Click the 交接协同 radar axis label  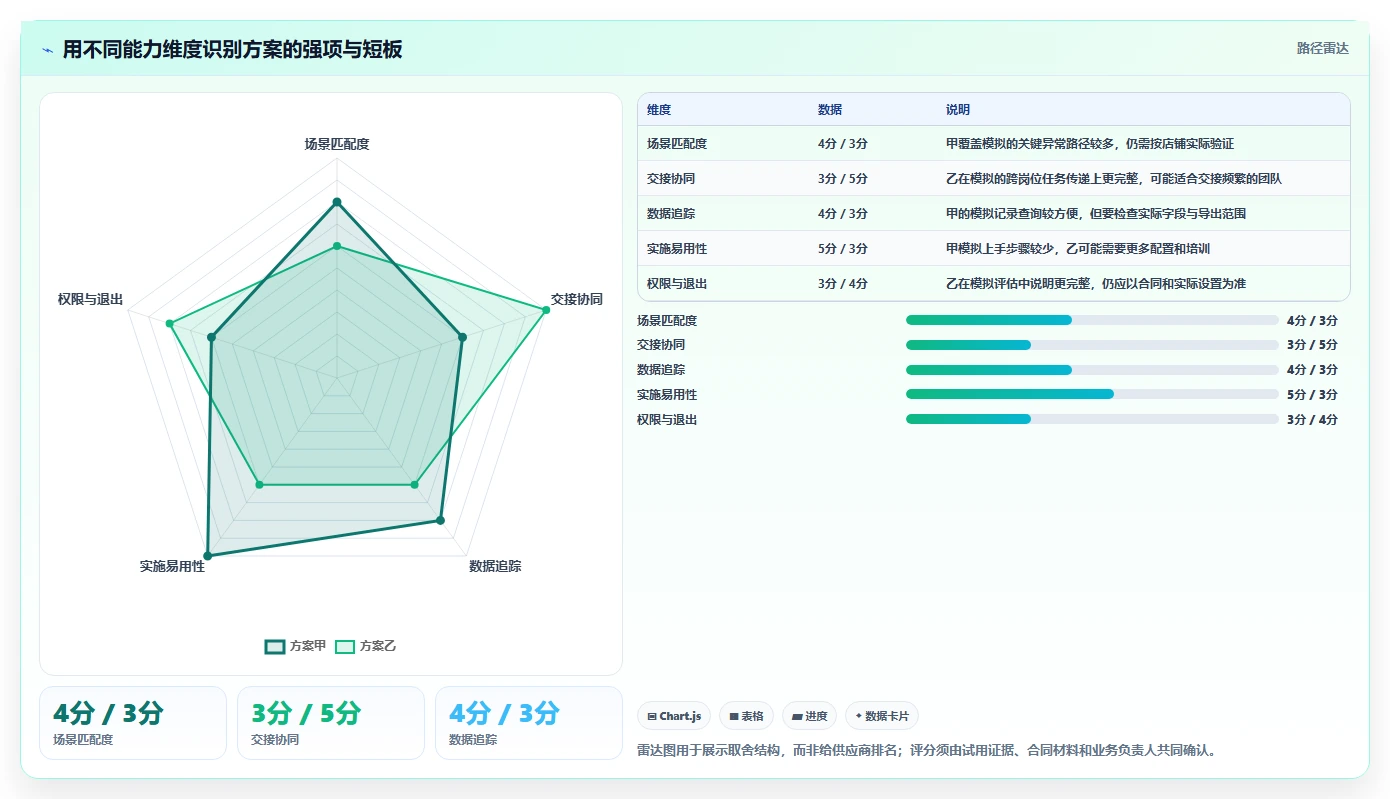click(x=577, y=299)
